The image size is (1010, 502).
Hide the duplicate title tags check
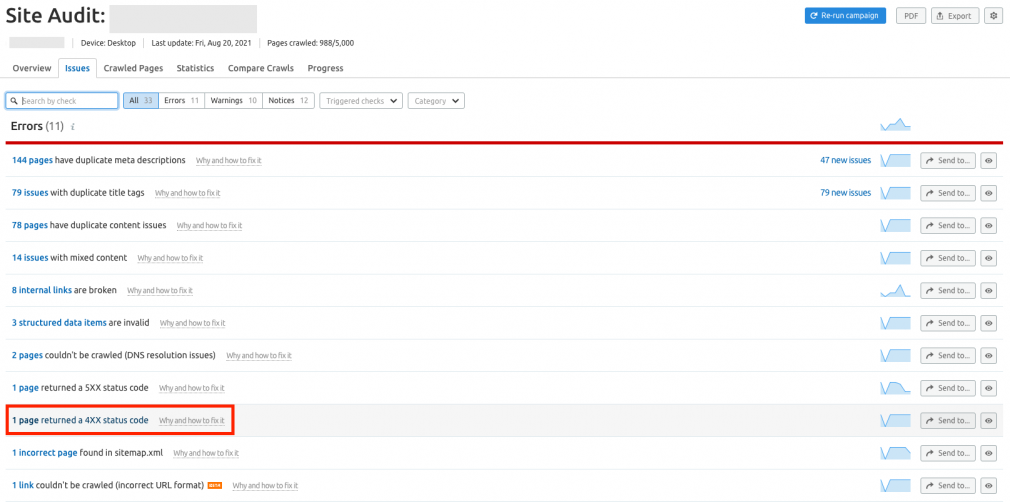coord(988,193)
